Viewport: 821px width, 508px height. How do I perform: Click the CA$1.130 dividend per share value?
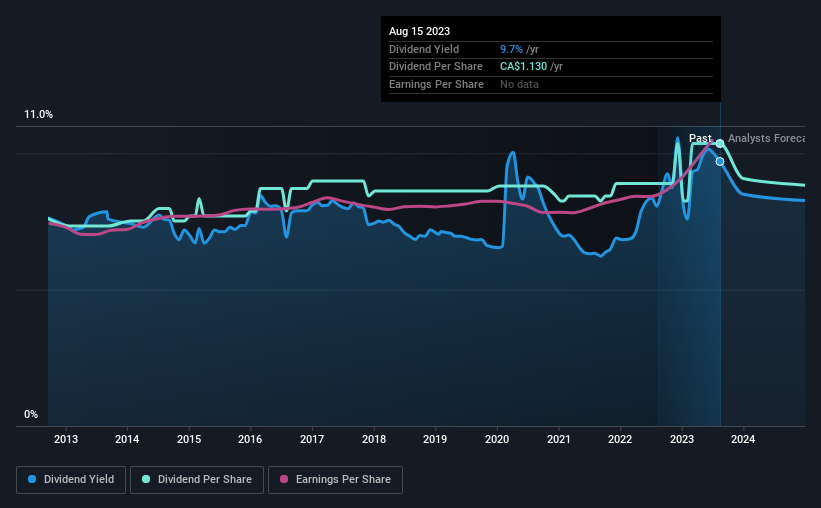[524, 67]
